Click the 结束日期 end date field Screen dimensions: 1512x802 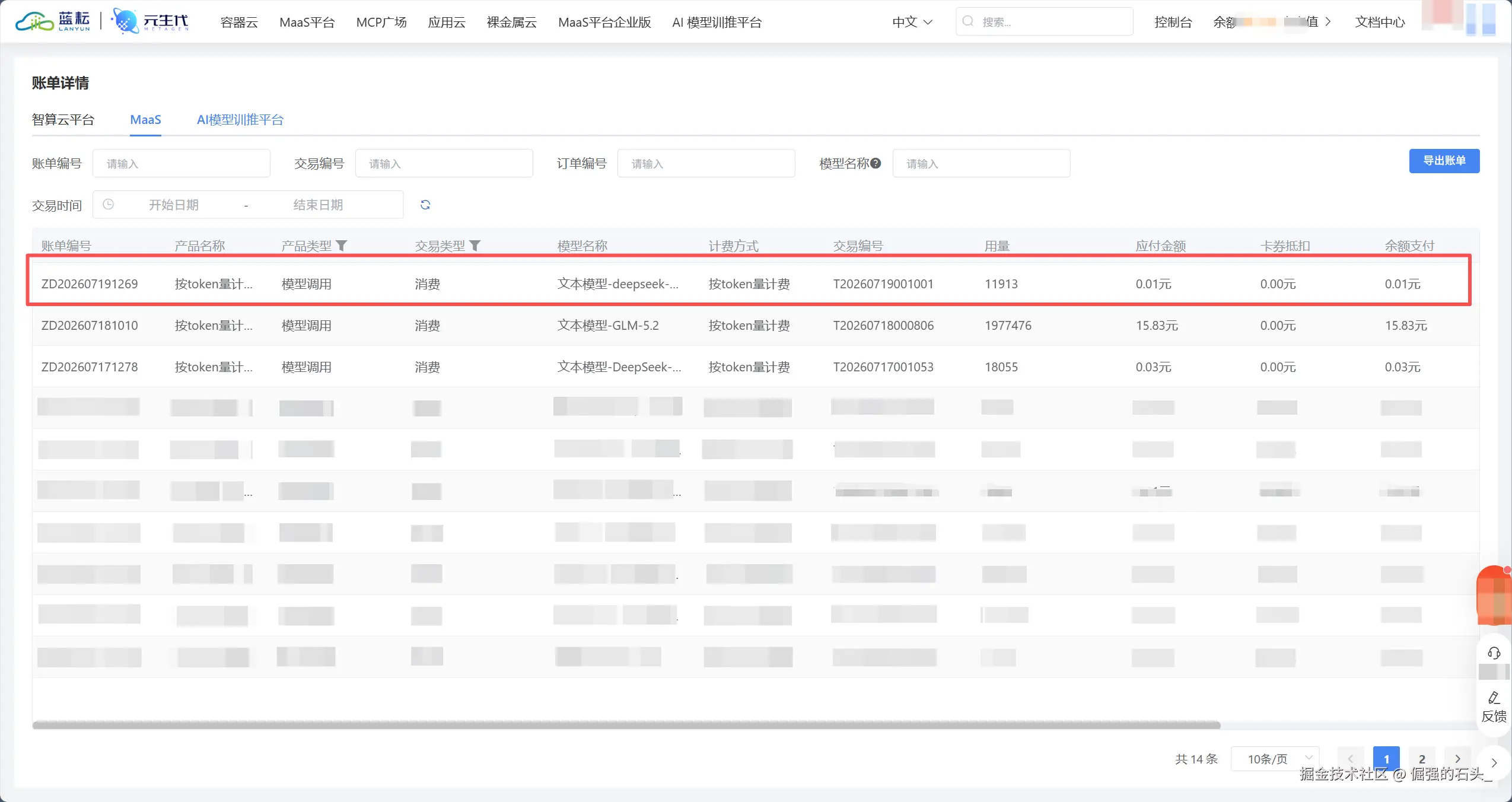click(319, 205)
